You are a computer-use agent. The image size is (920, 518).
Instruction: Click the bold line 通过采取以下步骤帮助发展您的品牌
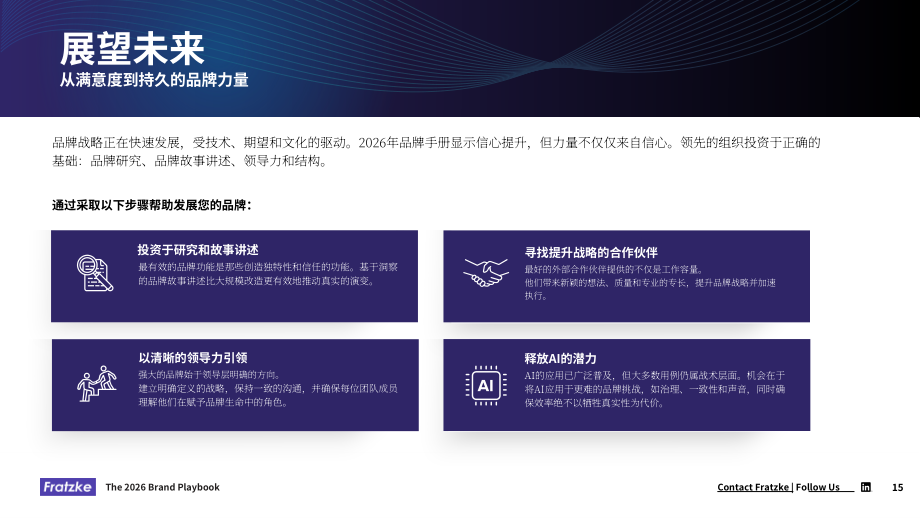coord(151,205)
